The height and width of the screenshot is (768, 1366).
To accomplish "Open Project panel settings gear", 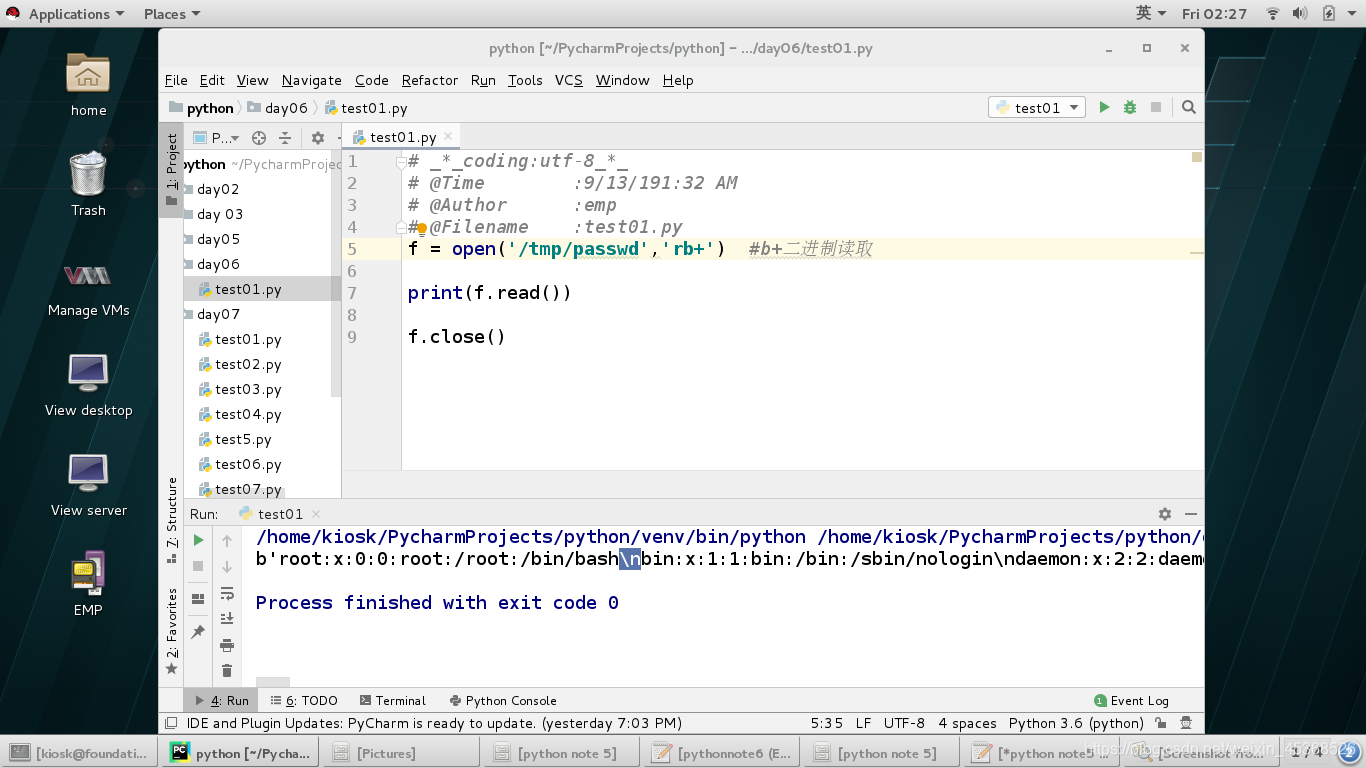I will [318, 138].
